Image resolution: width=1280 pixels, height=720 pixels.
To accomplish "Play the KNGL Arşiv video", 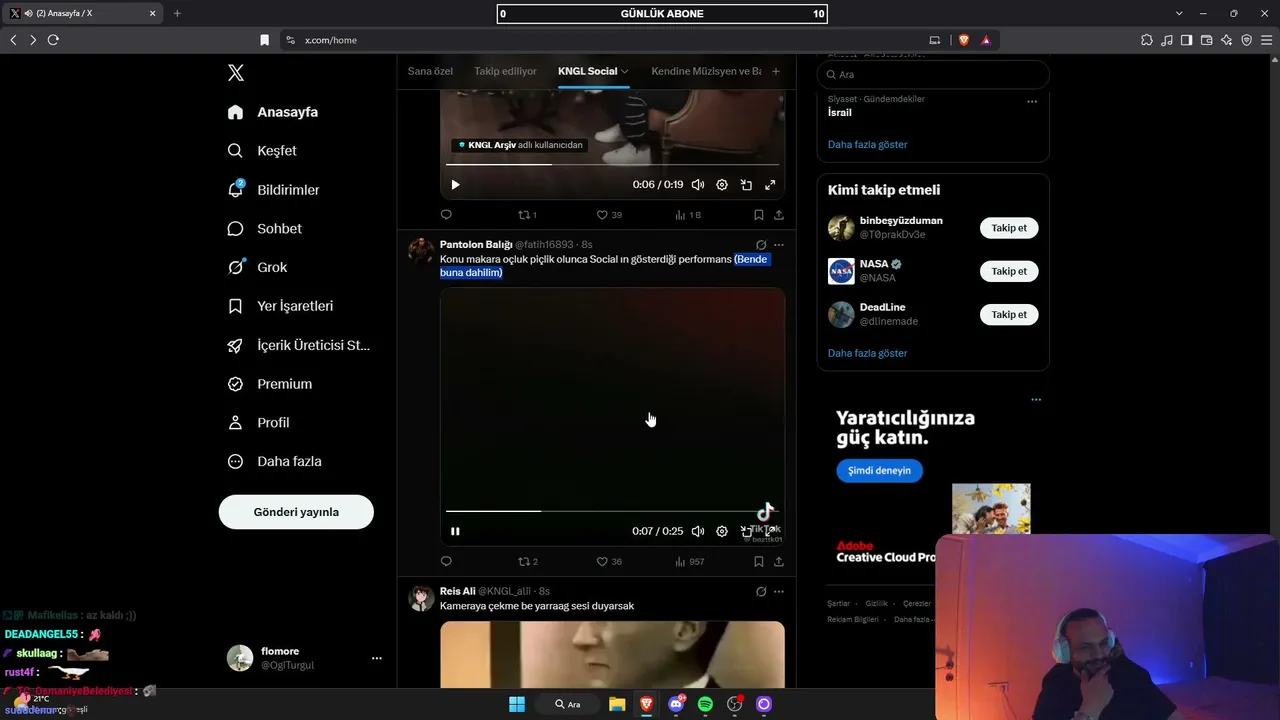I will (455, 185).
